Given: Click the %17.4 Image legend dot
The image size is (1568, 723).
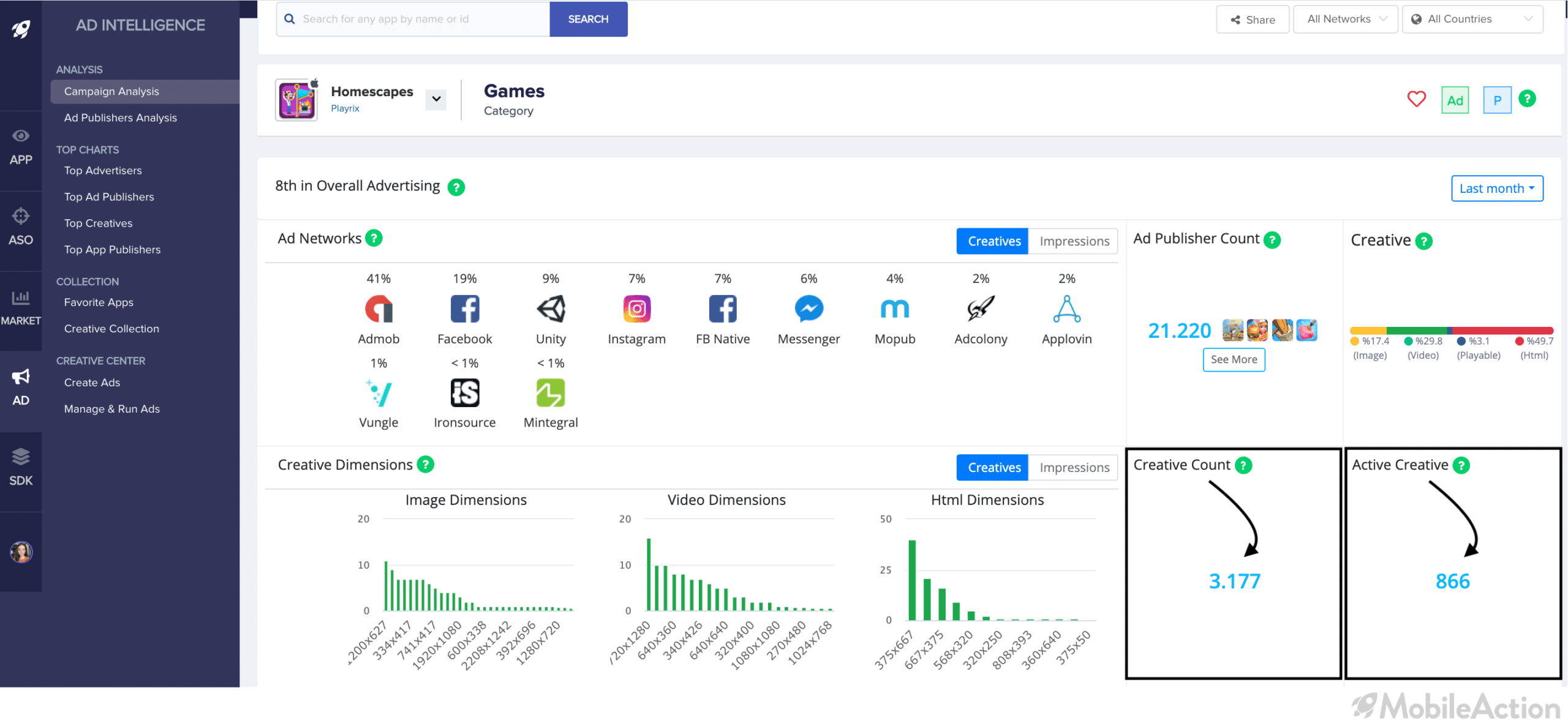Looking at the screenshot, I should [1354, 341].
